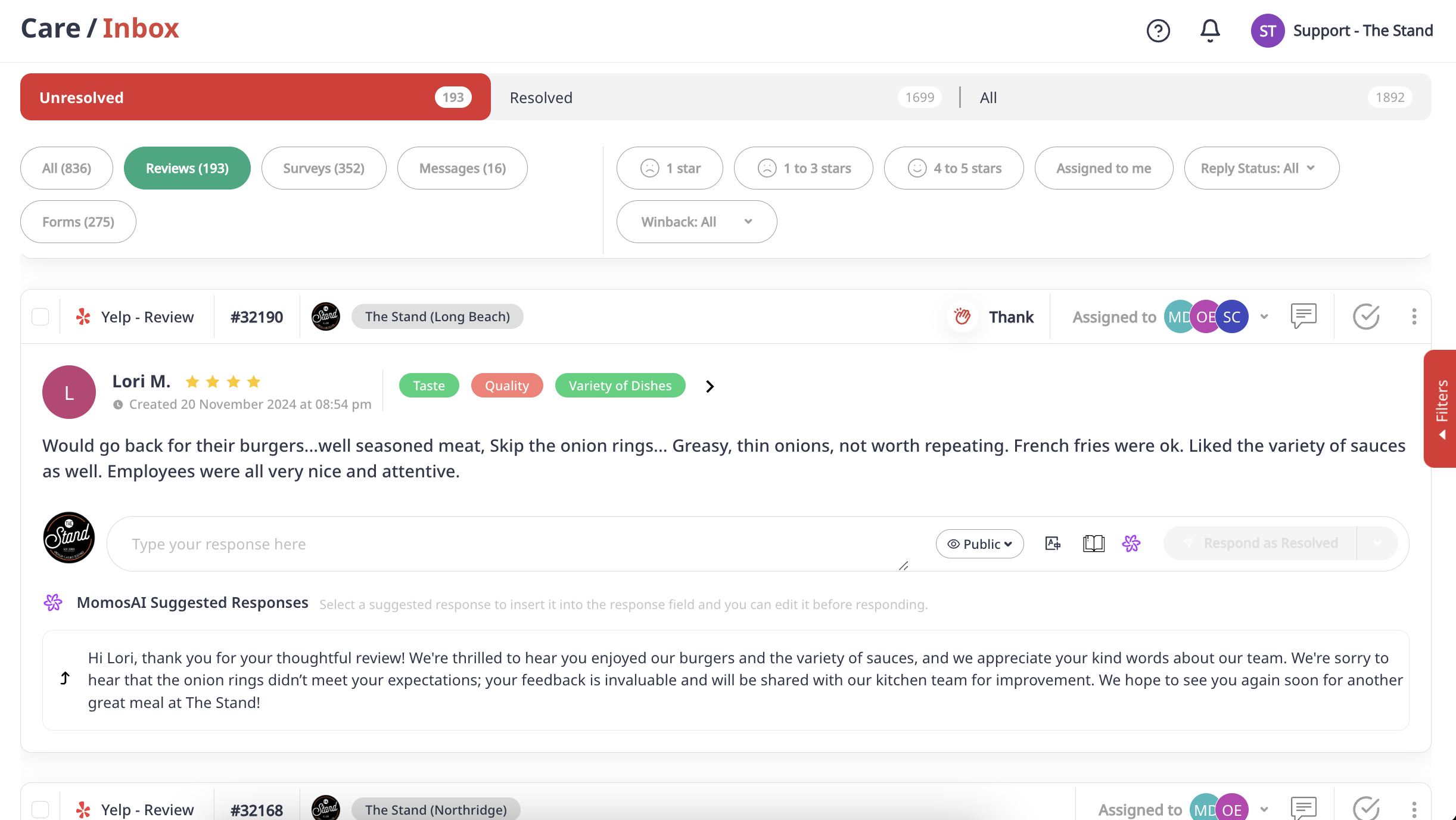Click The Stand (Long Beach) location chip
Viewport: 1456px width, 820px height.
(437, 316)
